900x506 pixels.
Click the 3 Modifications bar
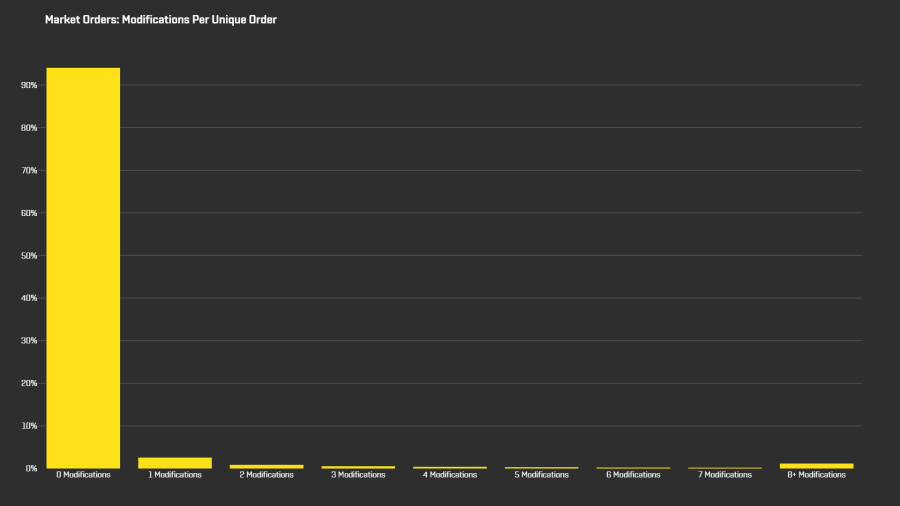coord(358,467)
